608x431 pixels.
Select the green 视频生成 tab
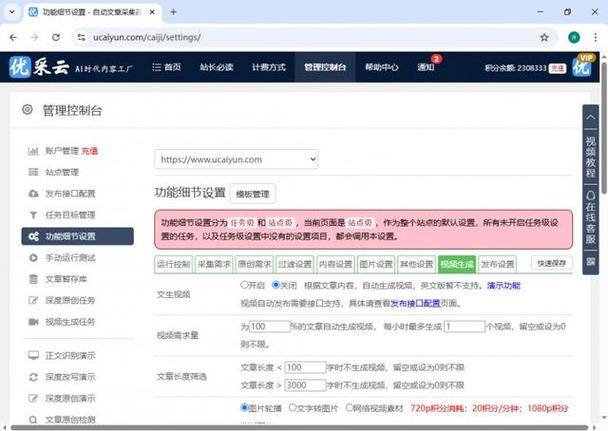tap(457, 264)
